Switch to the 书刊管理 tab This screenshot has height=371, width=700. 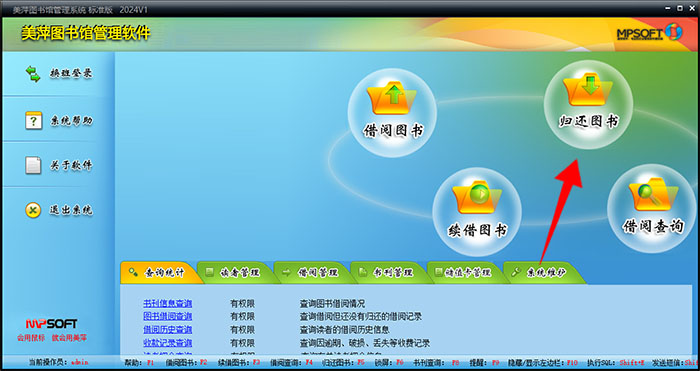(388, 272)
